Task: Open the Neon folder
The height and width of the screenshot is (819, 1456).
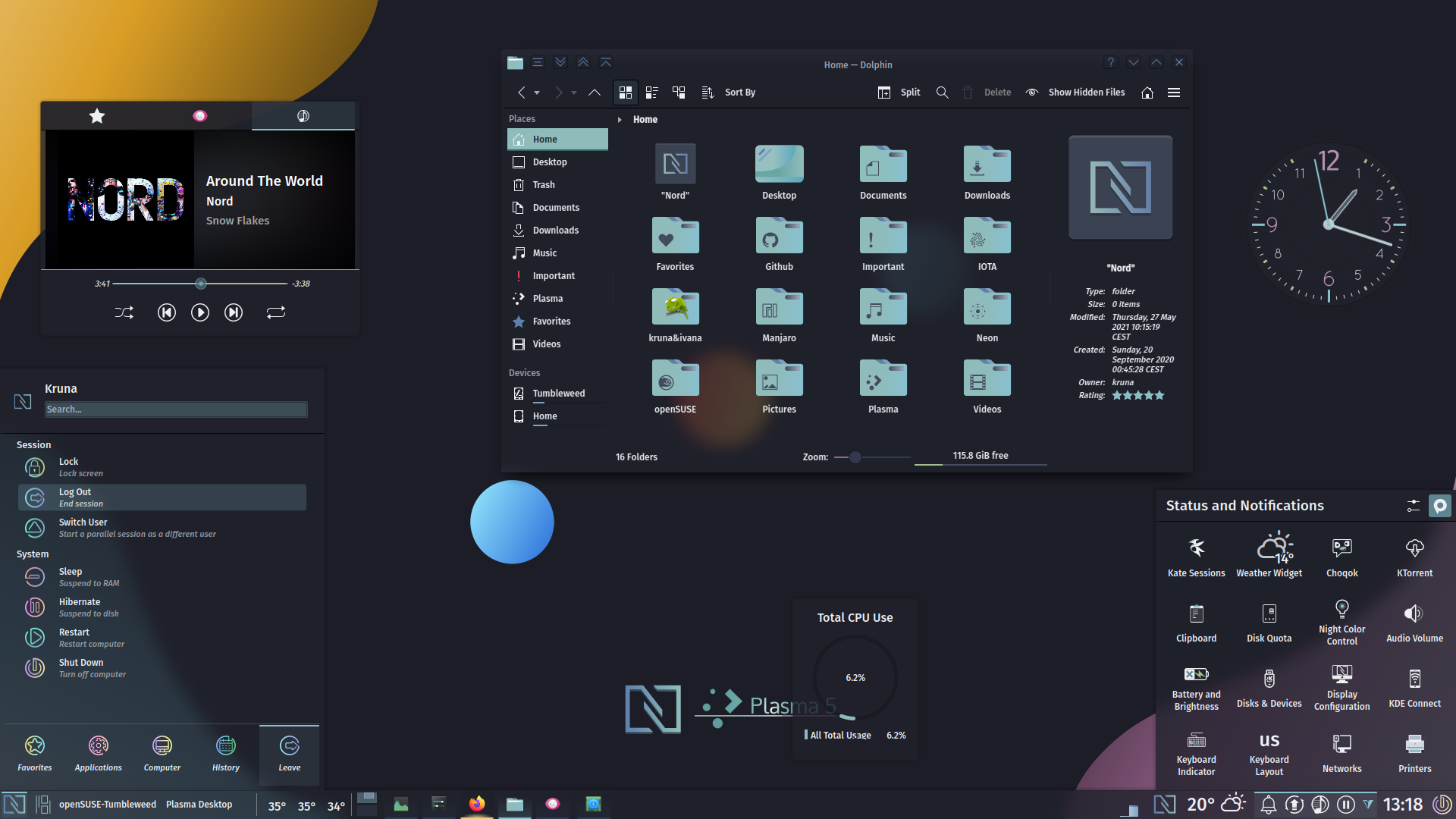Action: click(x=987, y=315)
